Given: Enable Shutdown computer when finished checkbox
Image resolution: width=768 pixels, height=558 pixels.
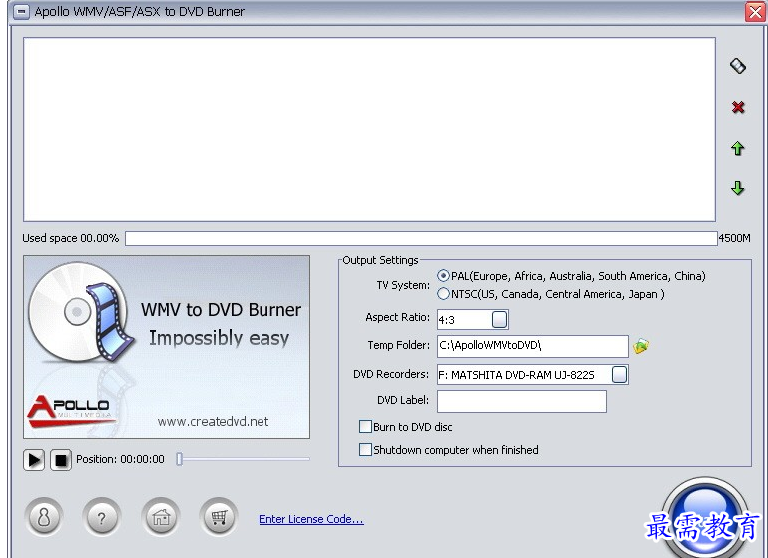Looking at the screenshot, I should tap(365, 450).
